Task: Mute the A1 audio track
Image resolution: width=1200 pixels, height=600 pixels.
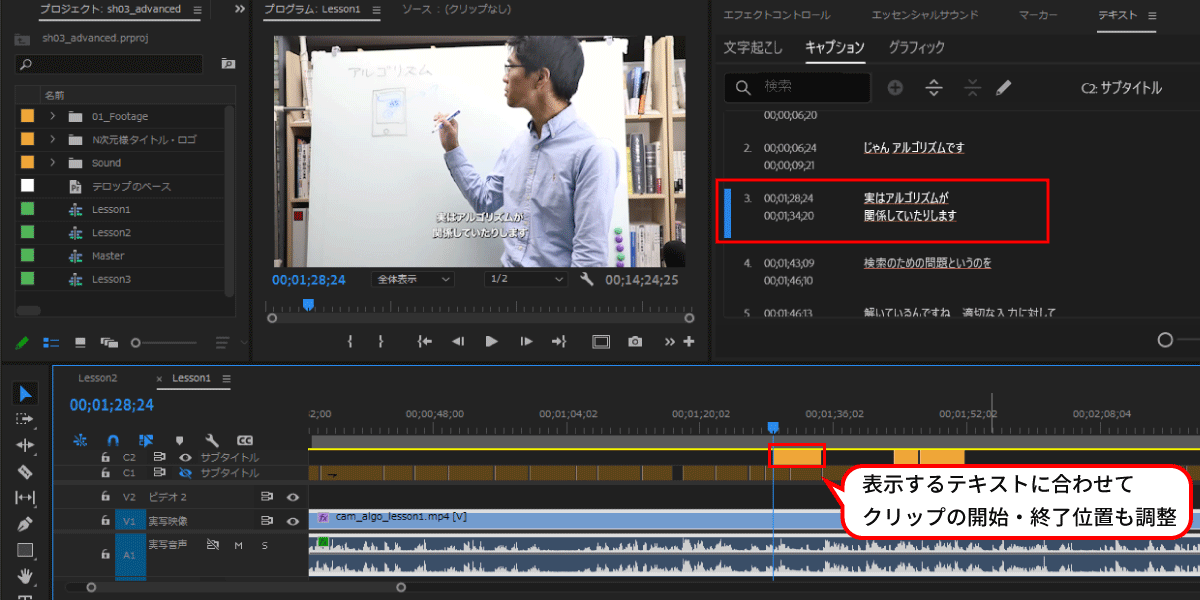Action: pyautogui.click(x=238, y=545)
